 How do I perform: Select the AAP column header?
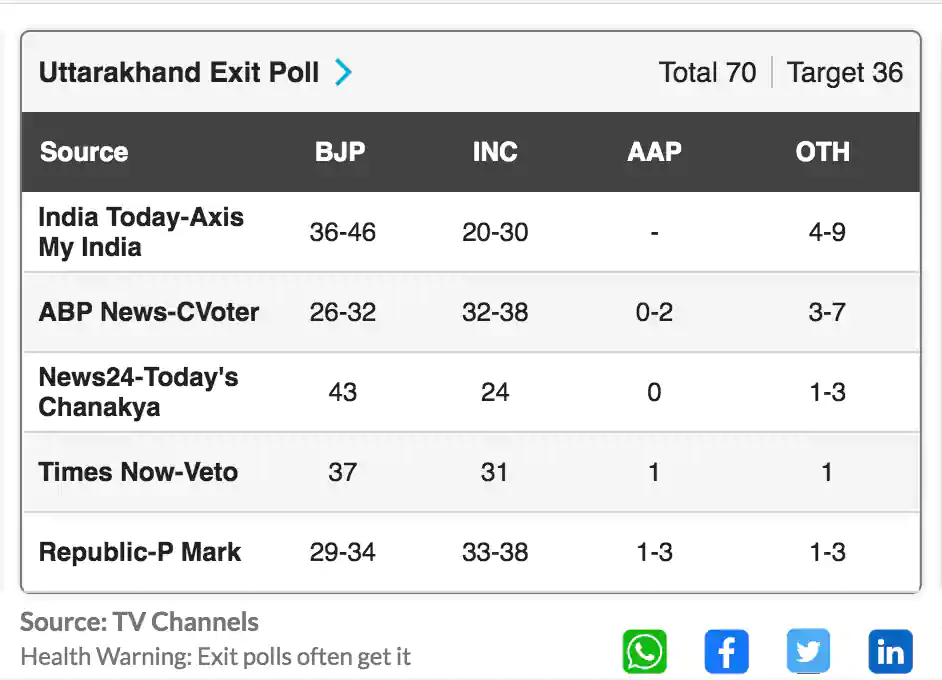[x=654, y=151]
